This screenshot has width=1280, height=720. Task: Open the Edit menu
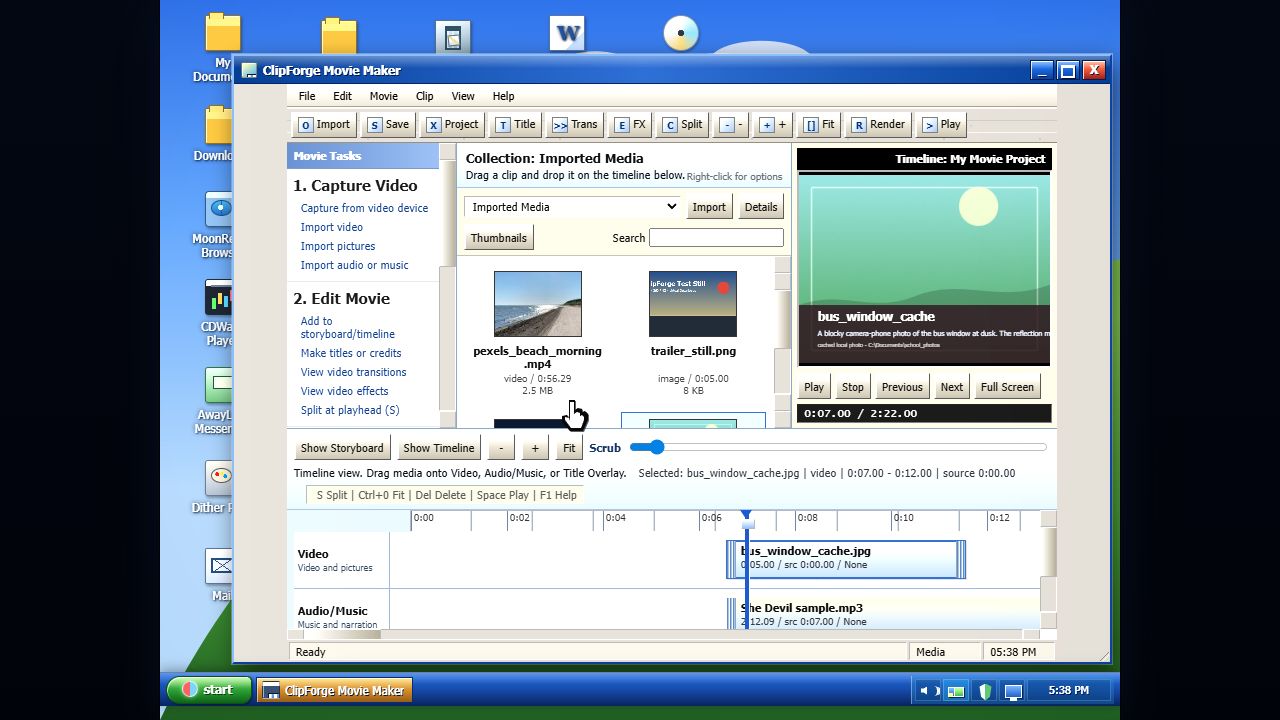pyautogui.click(x=342, y=96)
